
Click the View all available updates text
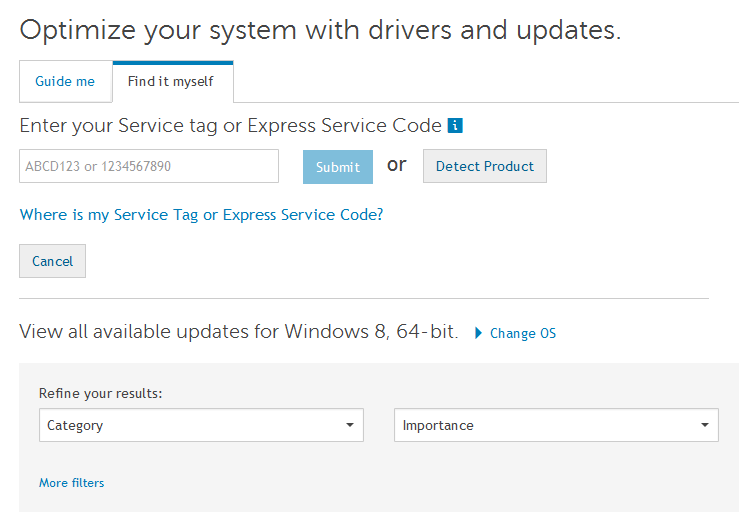tap(238, 332)
